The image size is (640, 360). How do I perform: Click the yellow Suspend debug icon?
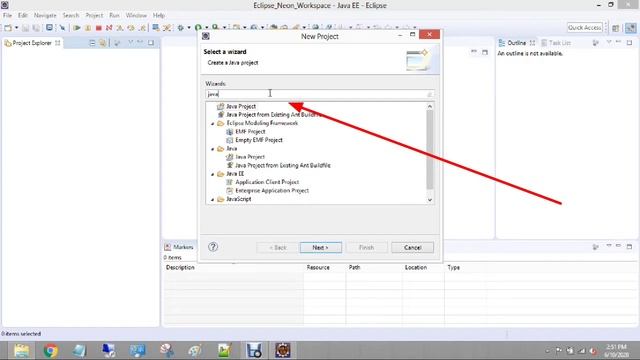tap(88, 28)
